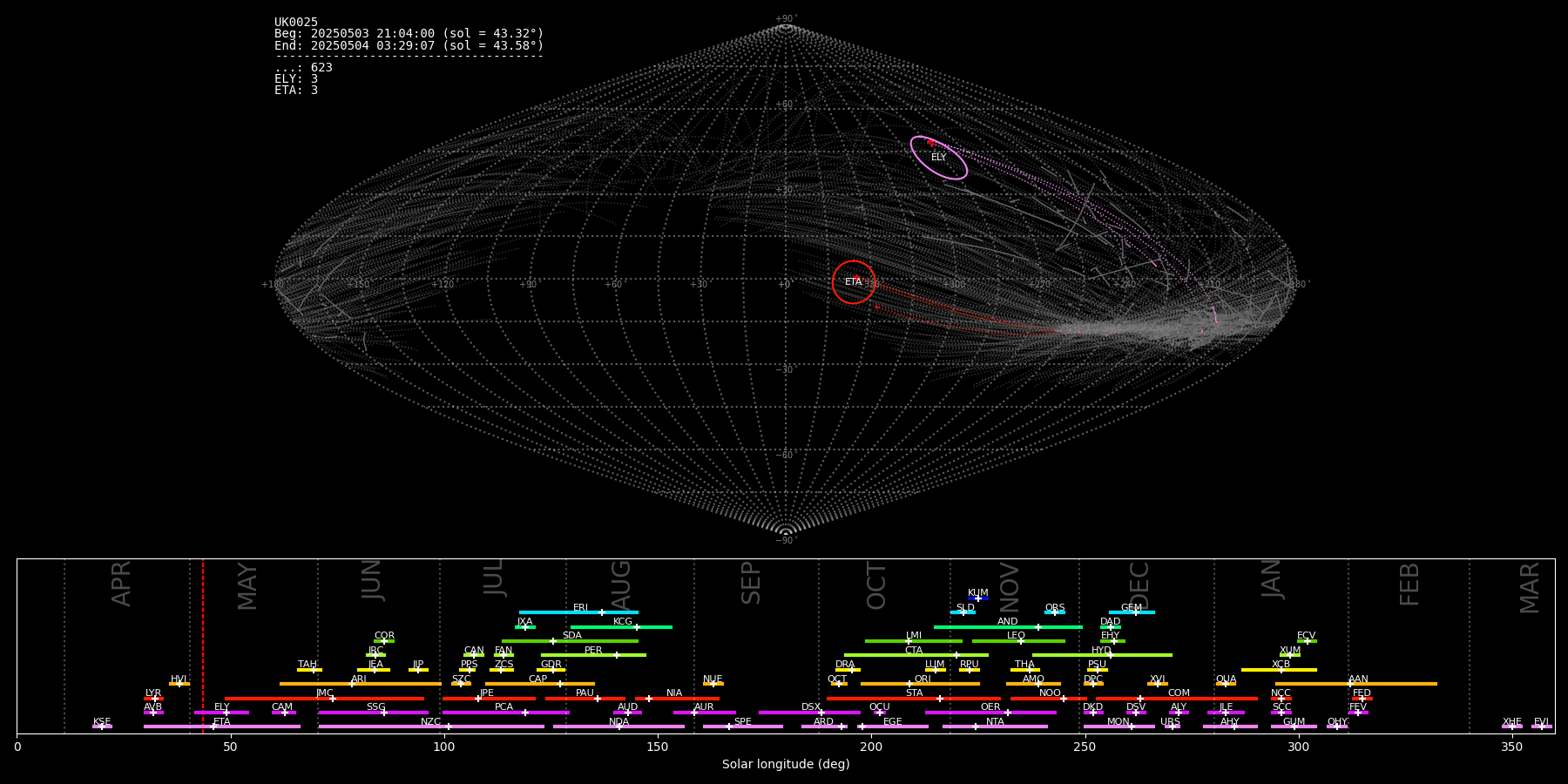
Task: Click the COM shower label in timeline
Action: [x=1179, y=693]
